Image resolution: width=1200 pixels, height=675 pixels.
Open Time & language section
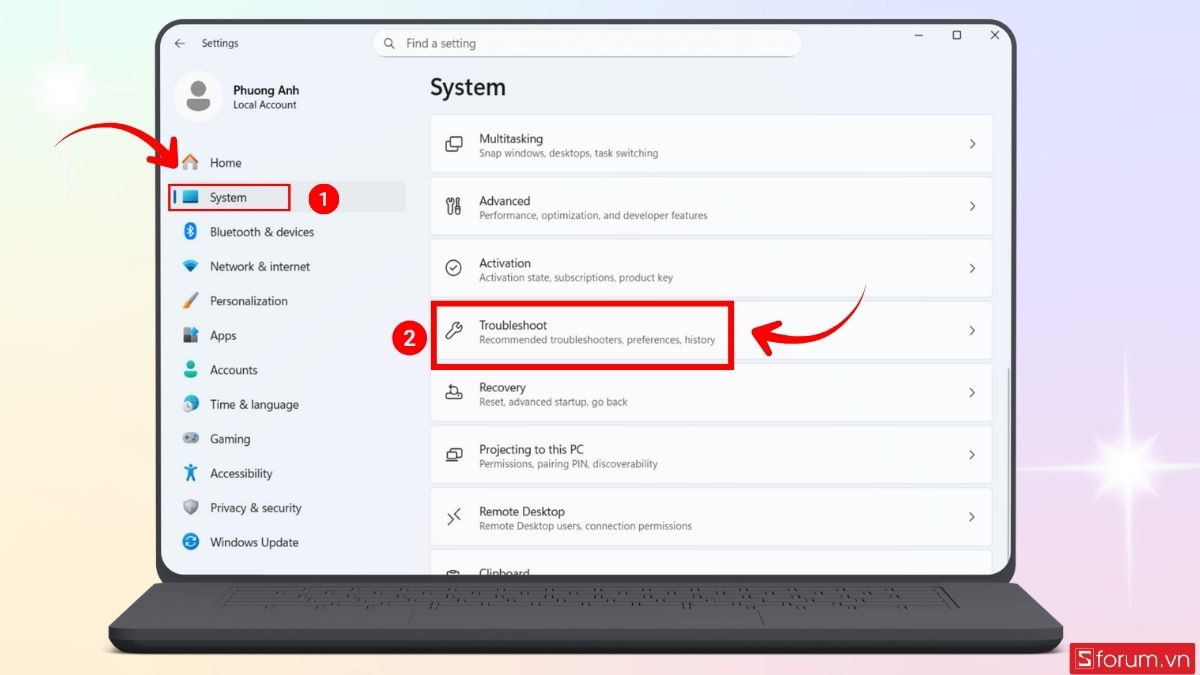[288, 404]
